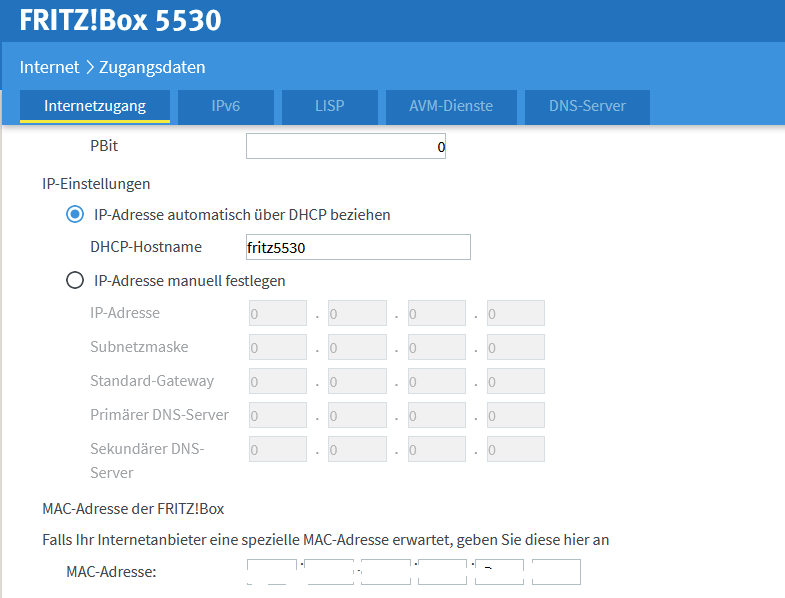
Task: Click third octet of IP-Adresse
Action: tap(437, 313)
